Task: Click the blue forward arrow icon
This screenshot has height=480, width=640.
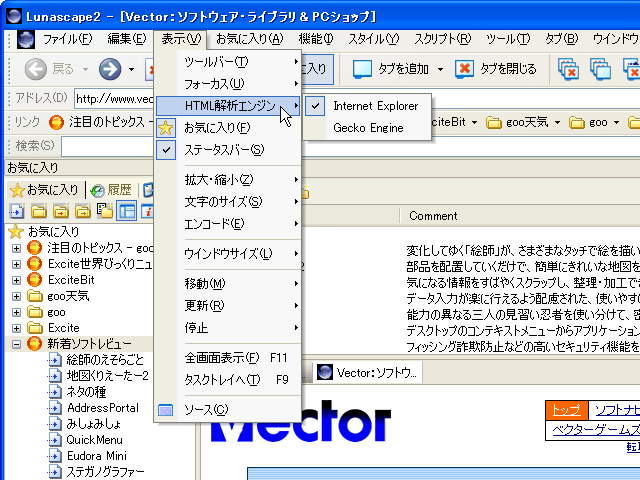Action: pyautogui.click(x=110, y=69)
